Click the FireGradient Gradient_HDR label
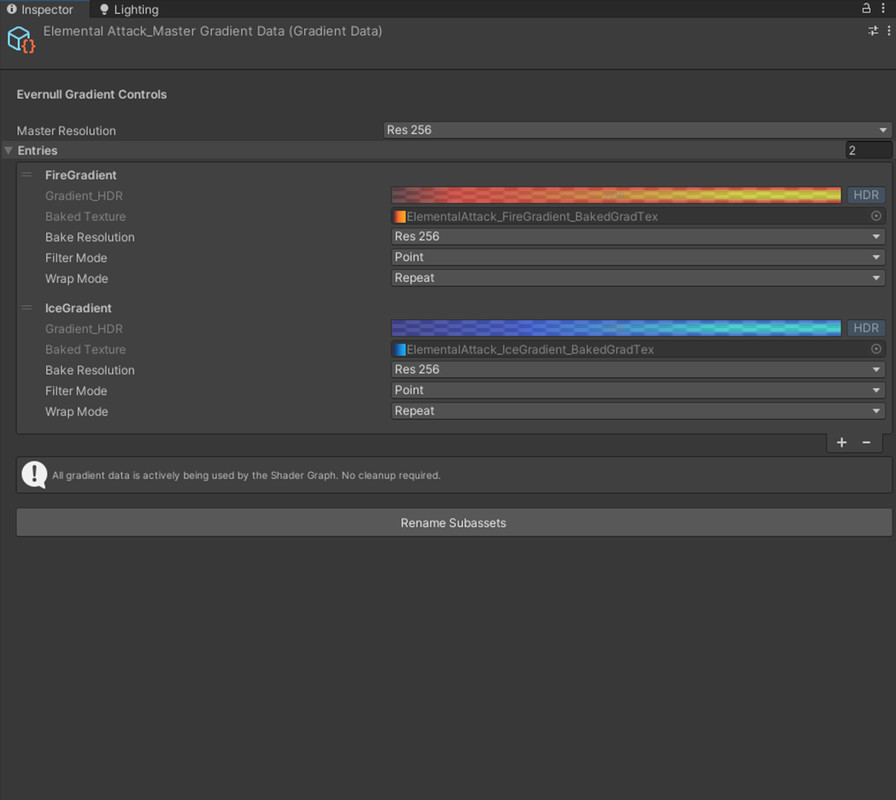 pos(84,196)
